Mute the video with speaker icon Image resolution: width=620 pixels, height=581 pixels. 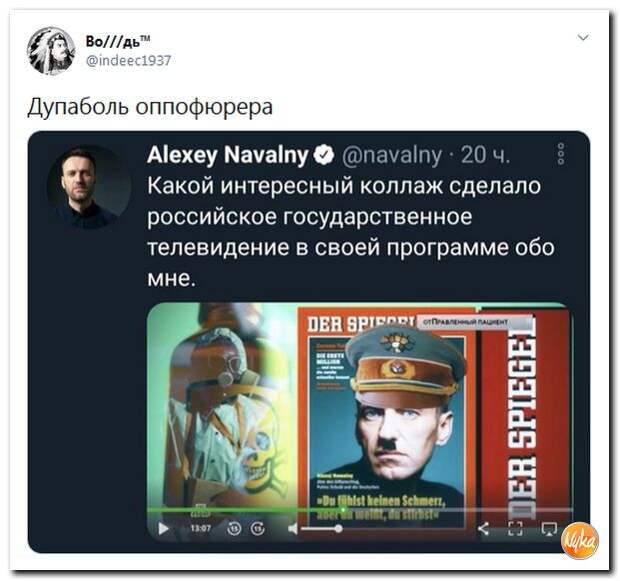tap(293, 528)
